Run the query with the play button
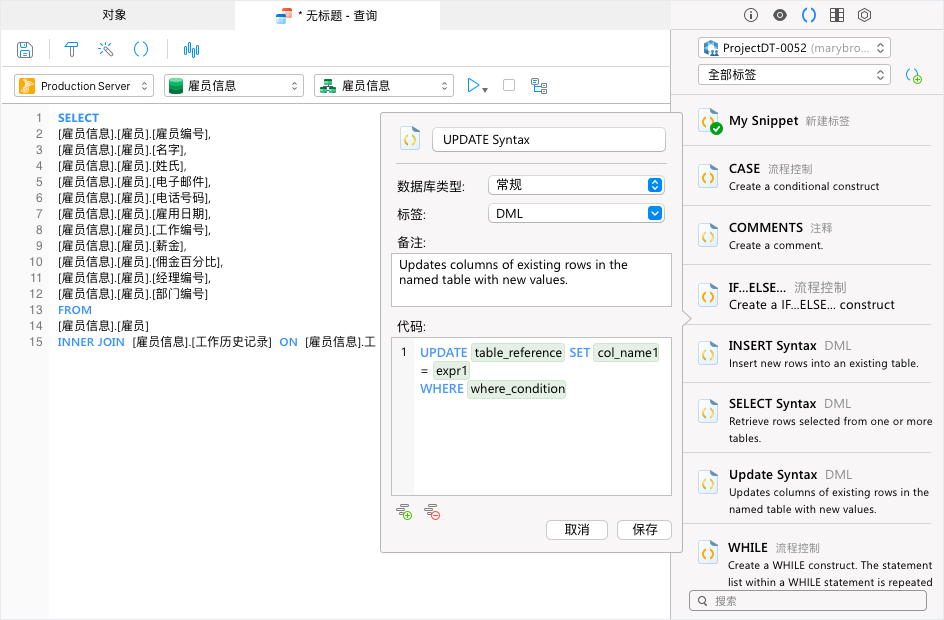Screen dimensions: 944x620 [x=473, y=85]
